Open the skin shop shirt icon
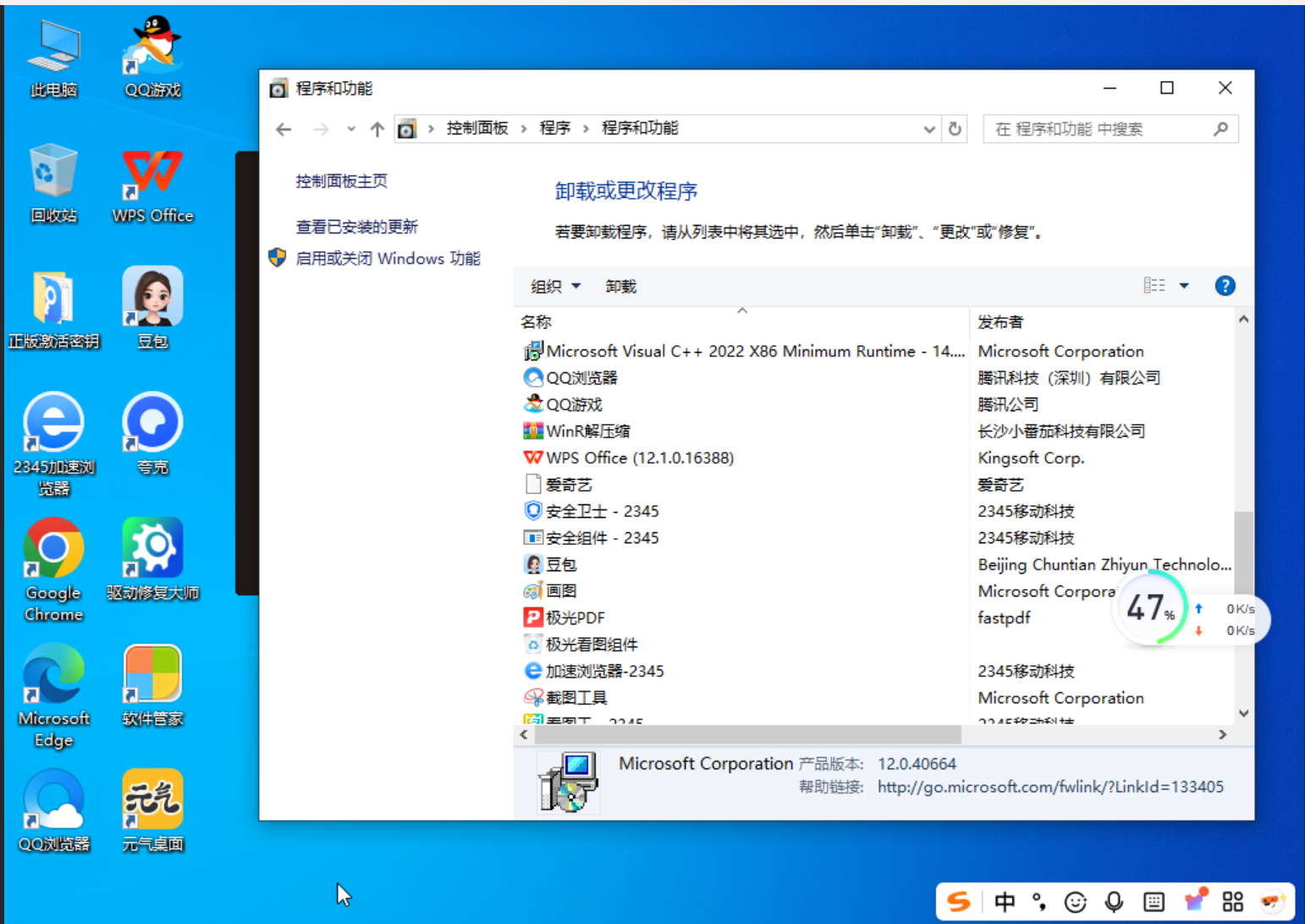This screenshot has height=924, width=1305. (1195, 900)
